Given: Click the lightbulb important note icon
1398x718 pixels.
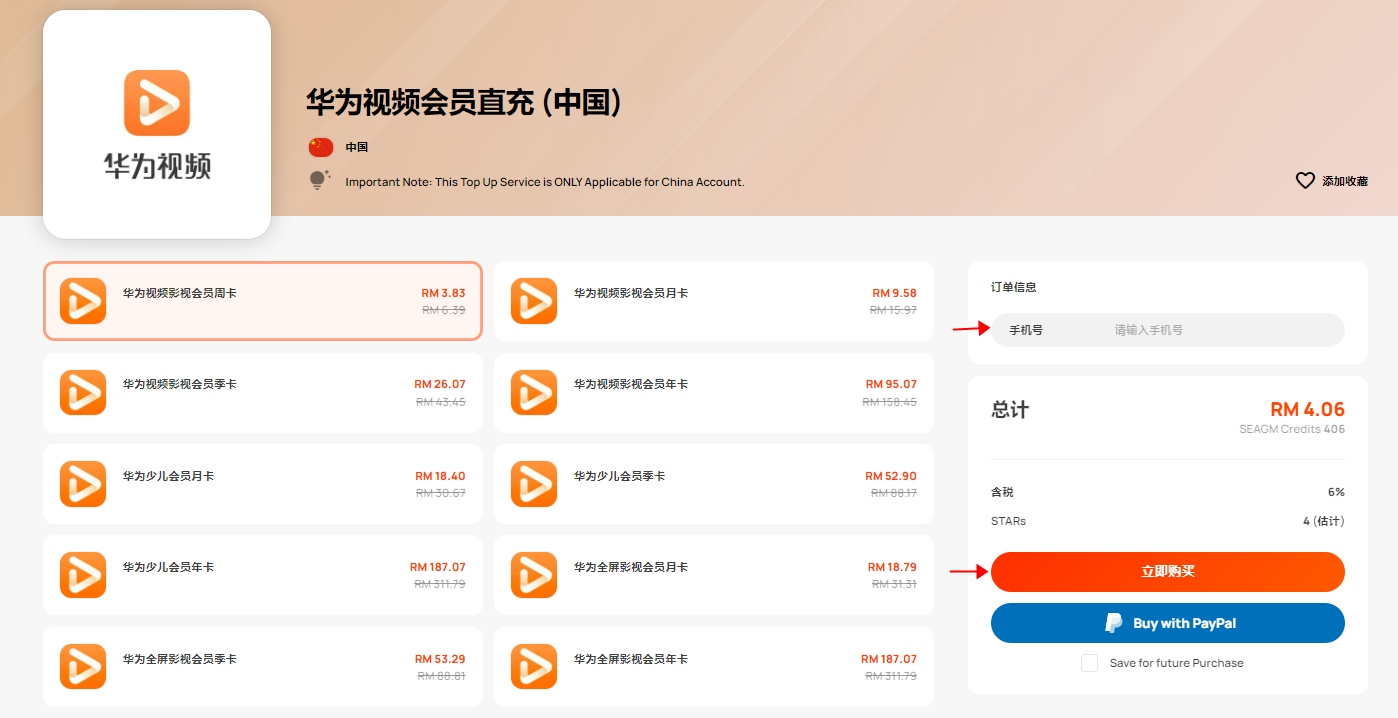Looking at the screenshot, I should (320, 181).
